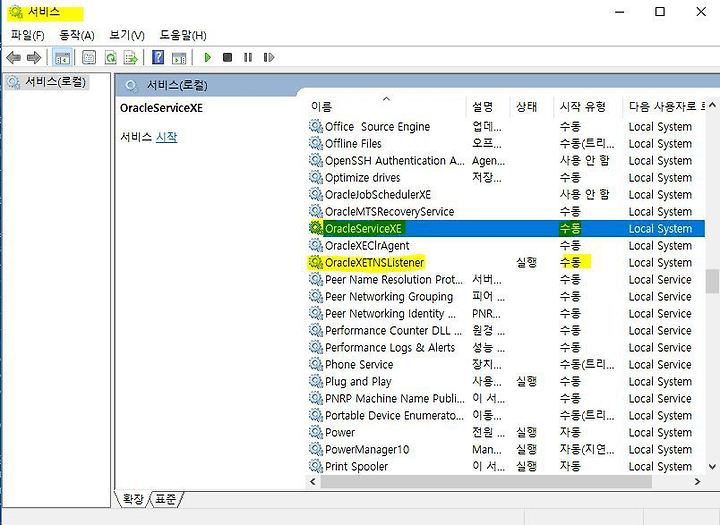
Task: Click the gear icon of Plug and Play
Action: tap(315, 381)
